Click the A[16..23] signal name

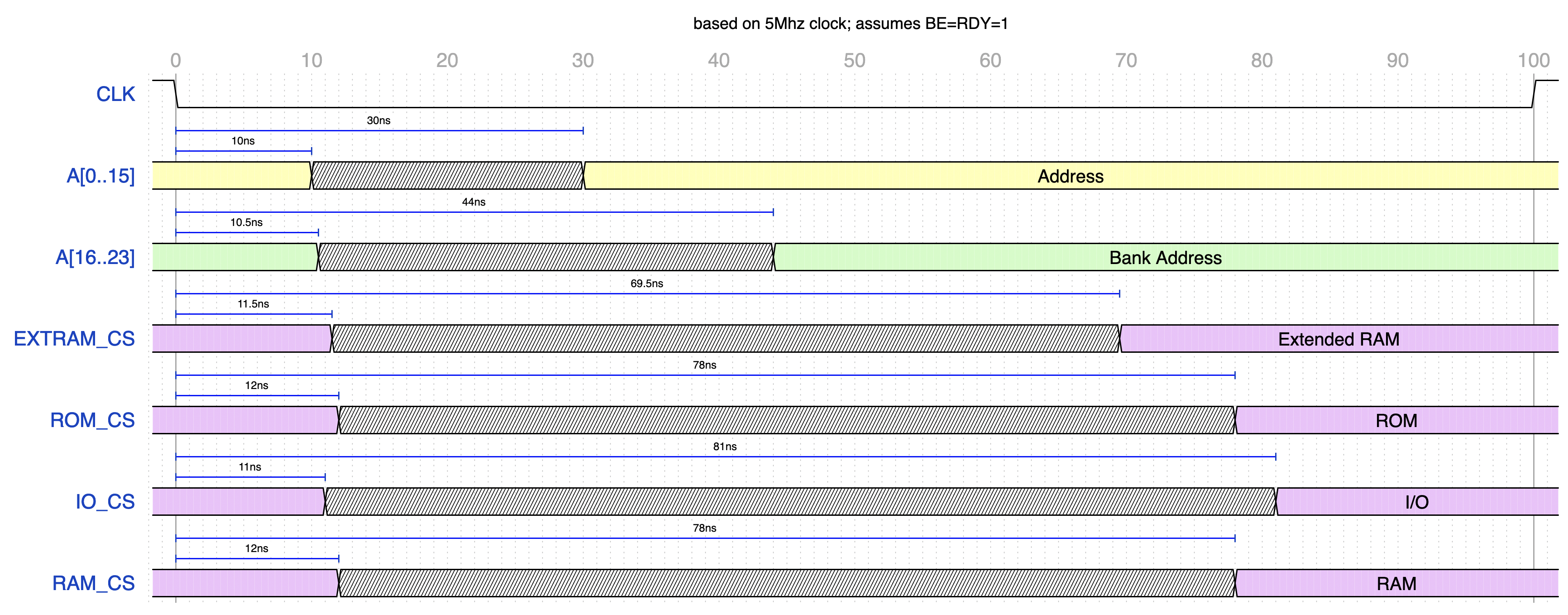click(95, 258)
